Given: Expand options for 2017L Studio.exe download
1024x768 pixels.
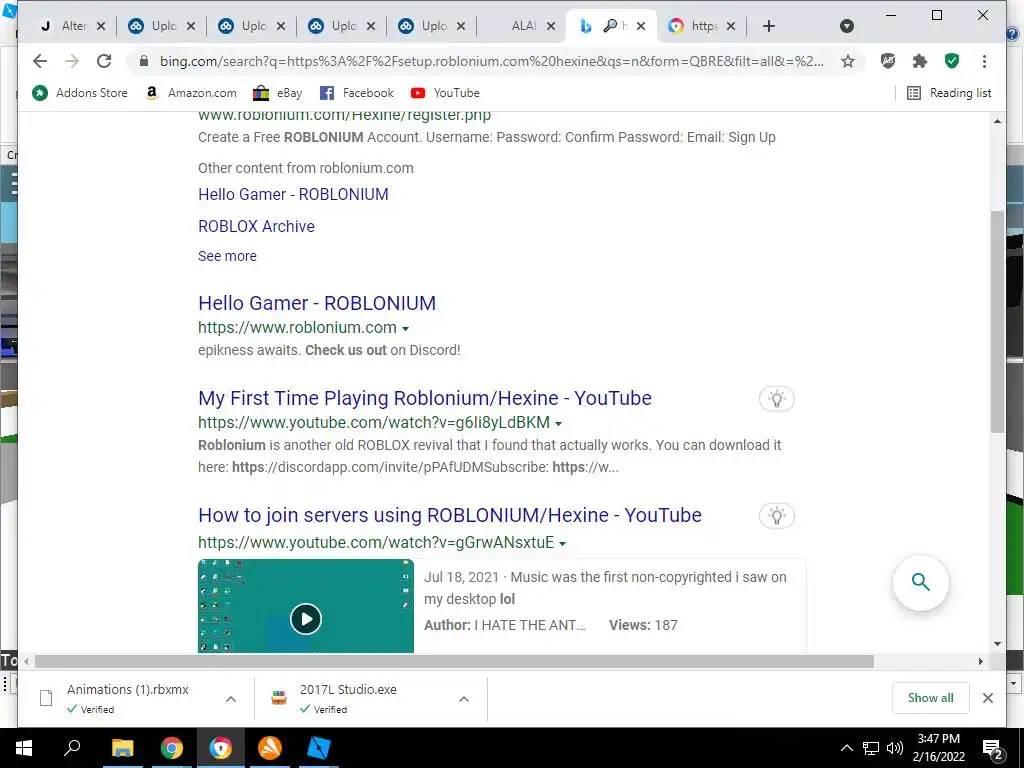Looking at the screenshot, I should 464,699.
